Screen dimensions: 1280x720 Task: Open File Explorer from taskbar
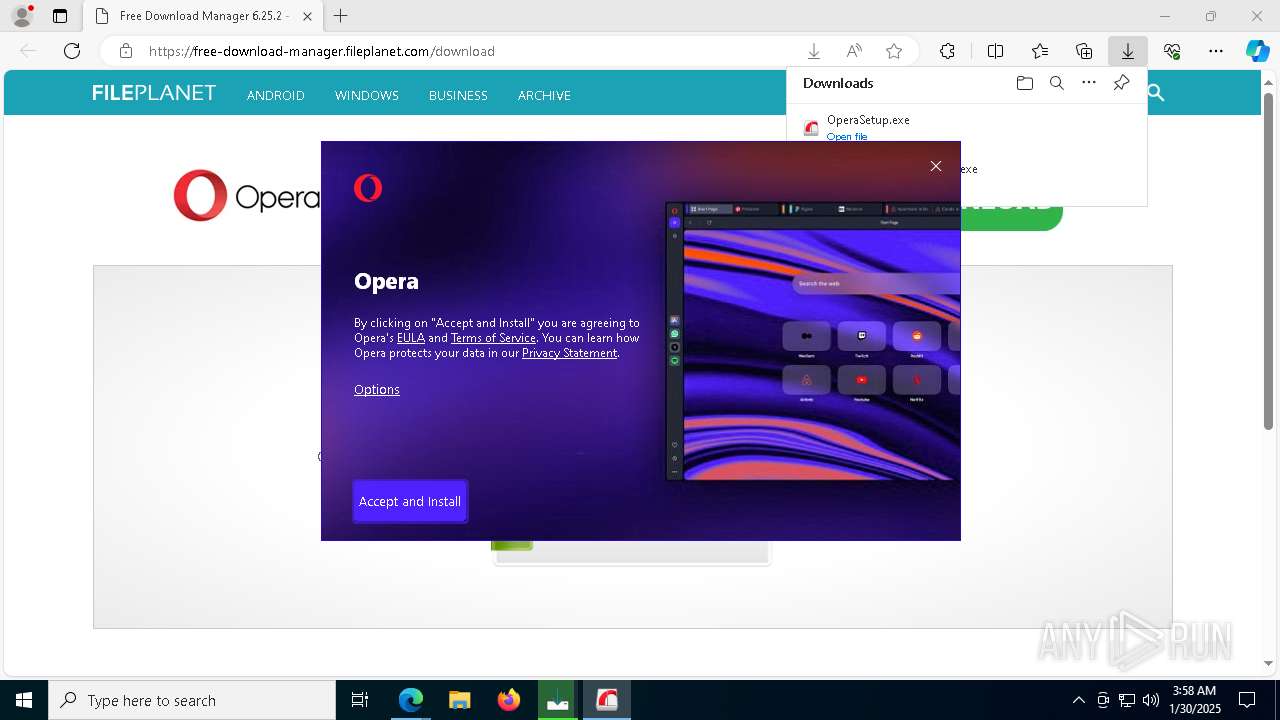coord(459,700)
